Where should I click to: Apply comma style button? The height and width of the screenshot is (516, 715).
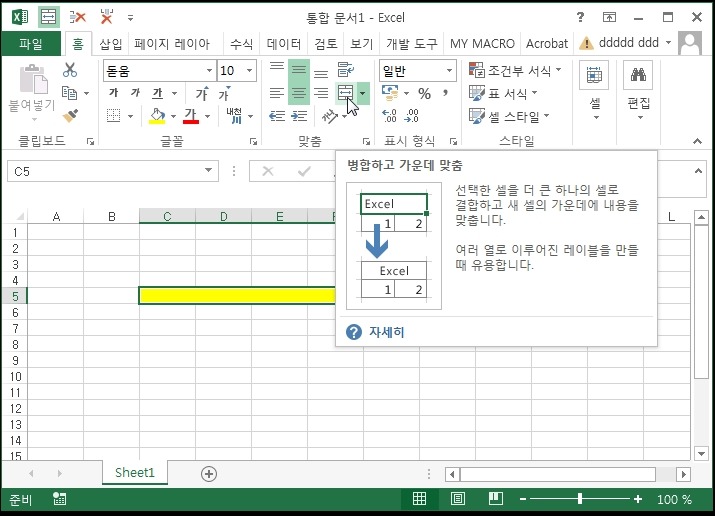click(445, 93)
